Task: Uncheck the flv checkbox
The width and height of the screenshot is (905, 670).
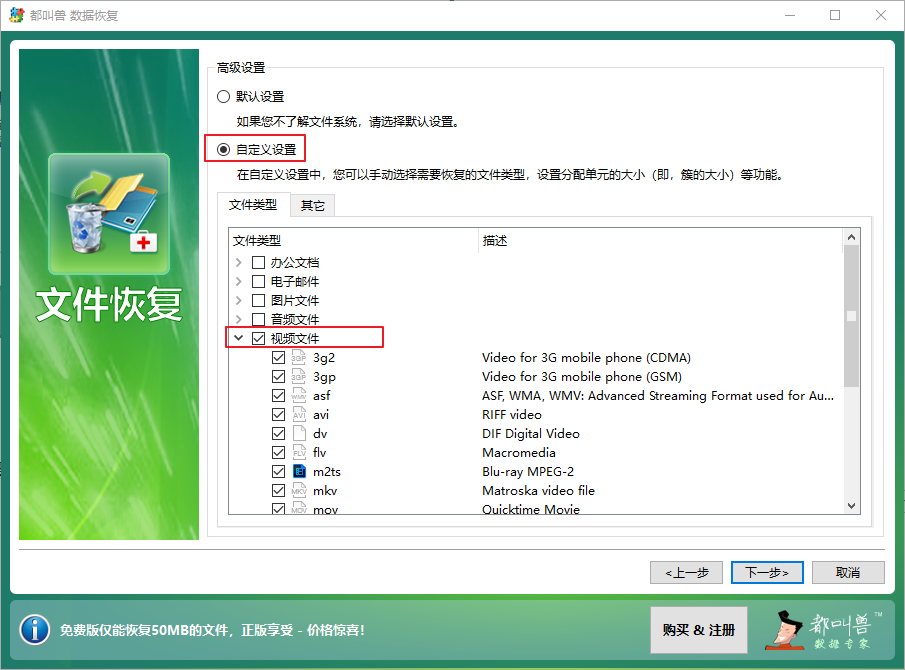Action: (x=278, y=452)
